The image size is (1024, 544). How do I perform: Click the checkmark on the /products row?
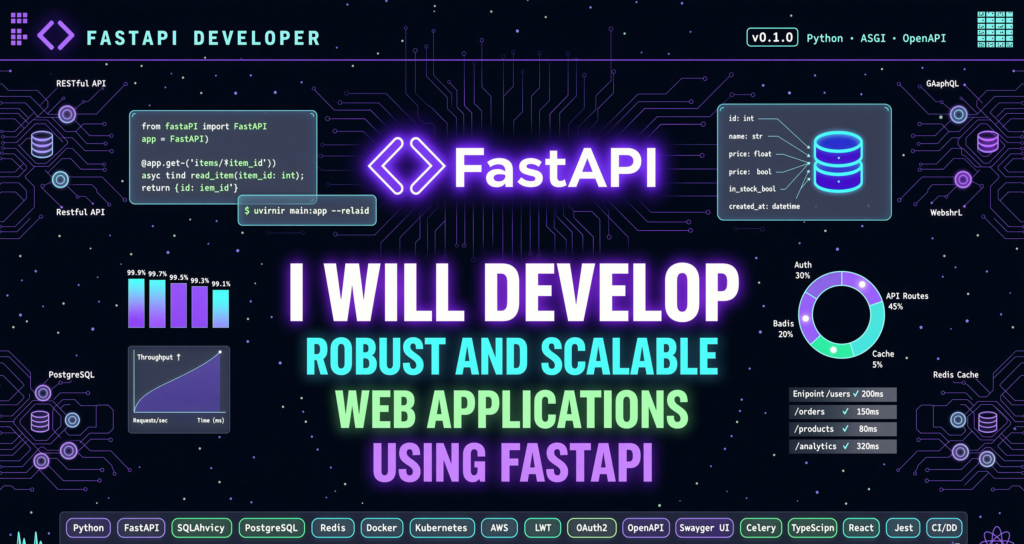[846, 429]
